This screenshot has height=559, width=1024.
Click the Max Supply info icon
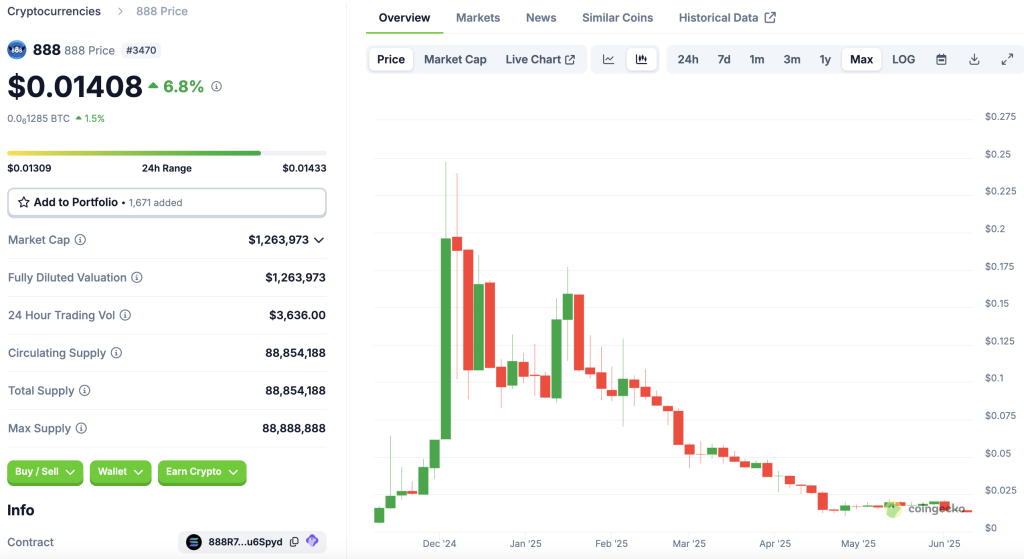tap(81, 428)
